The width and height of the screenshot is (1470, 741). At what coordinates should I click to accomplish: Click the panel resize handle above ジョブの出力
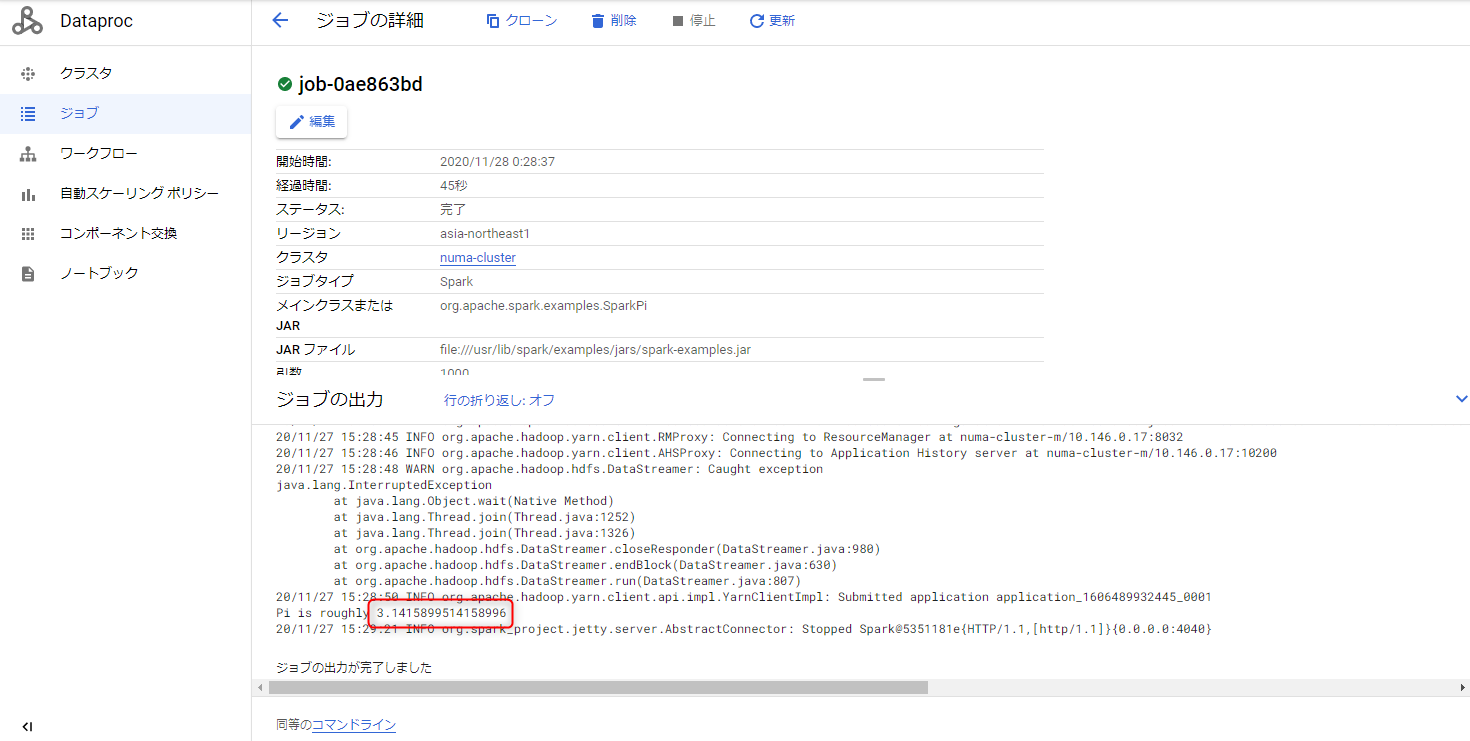[x=874, y=380]
